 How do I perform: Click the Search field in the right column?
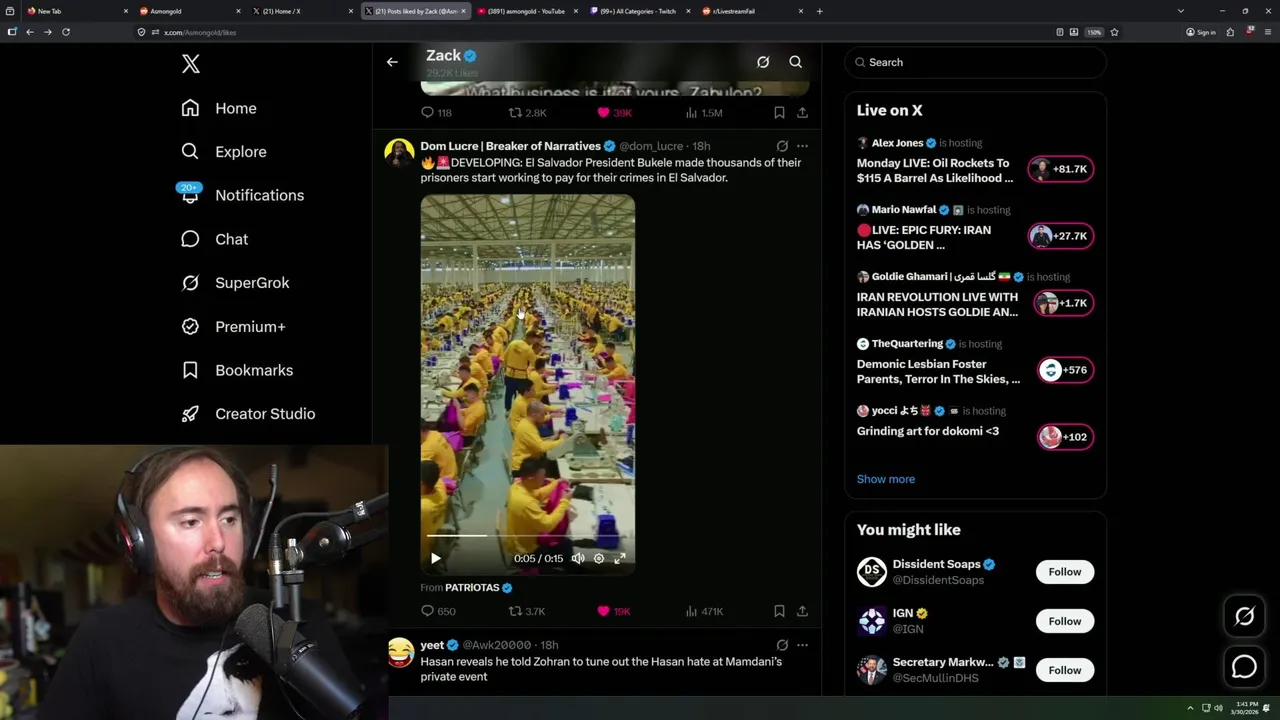975,62
